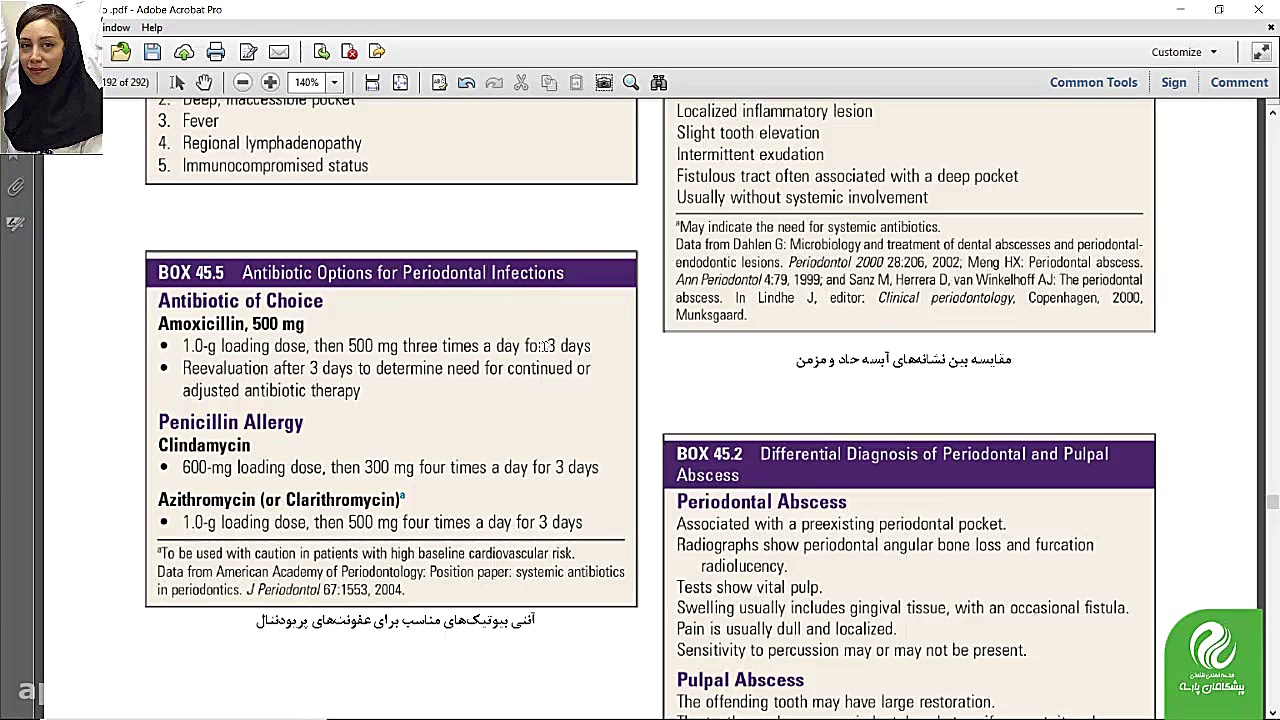
Task: Click the 140% zoom value field
Action: [308, 83]
